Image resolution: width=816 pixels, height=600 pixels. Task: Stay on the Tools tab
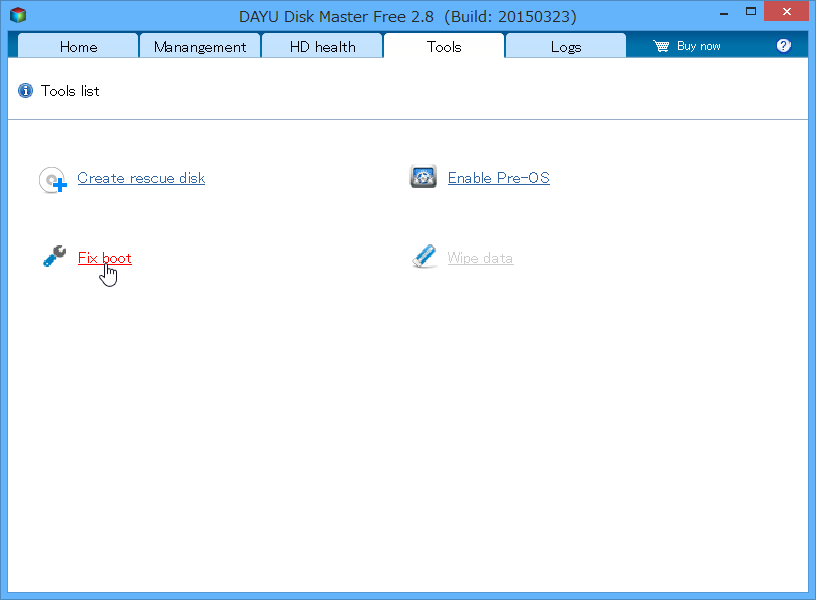[x=444, y=46]
